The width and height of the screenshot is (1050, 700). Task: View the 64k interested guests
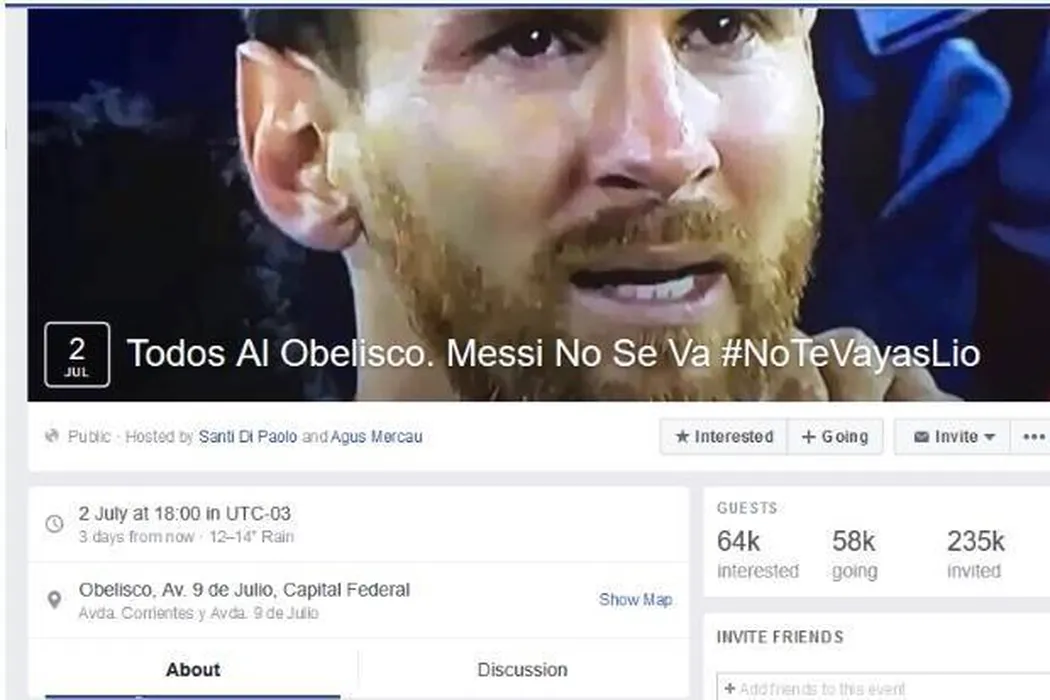coord(757,554)
